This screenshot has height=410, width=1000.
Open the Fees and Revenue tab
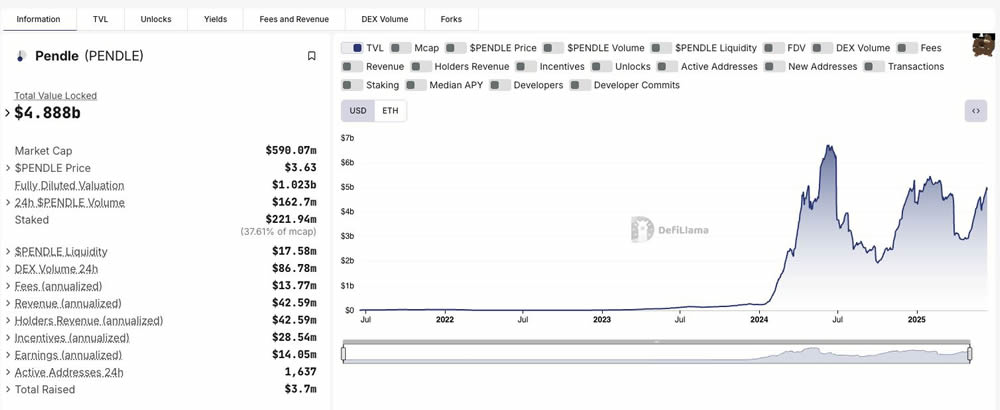pos(294,19)
